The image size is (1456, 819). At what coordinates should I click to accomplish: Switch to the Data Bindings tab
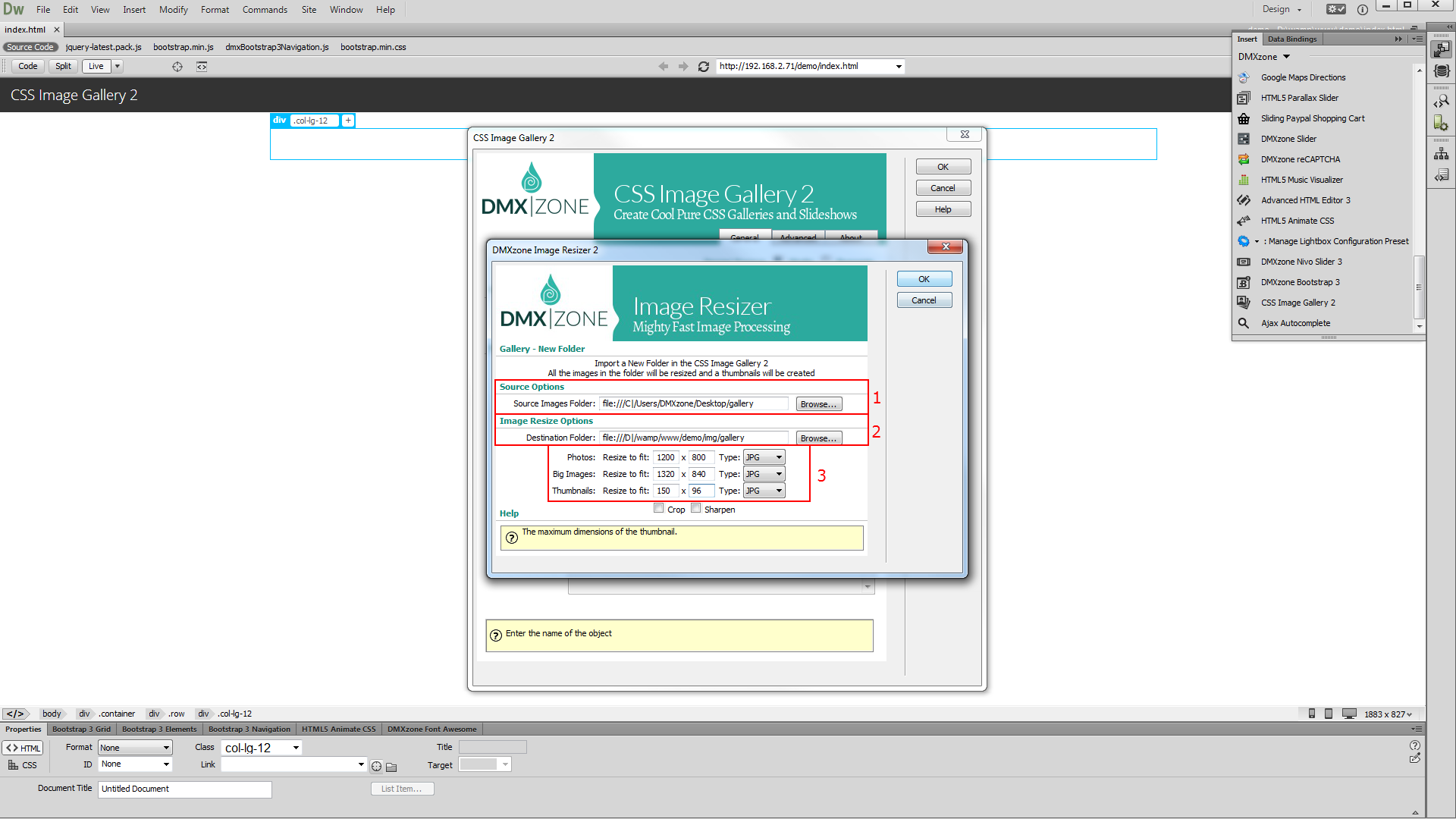coord(1292,39)
